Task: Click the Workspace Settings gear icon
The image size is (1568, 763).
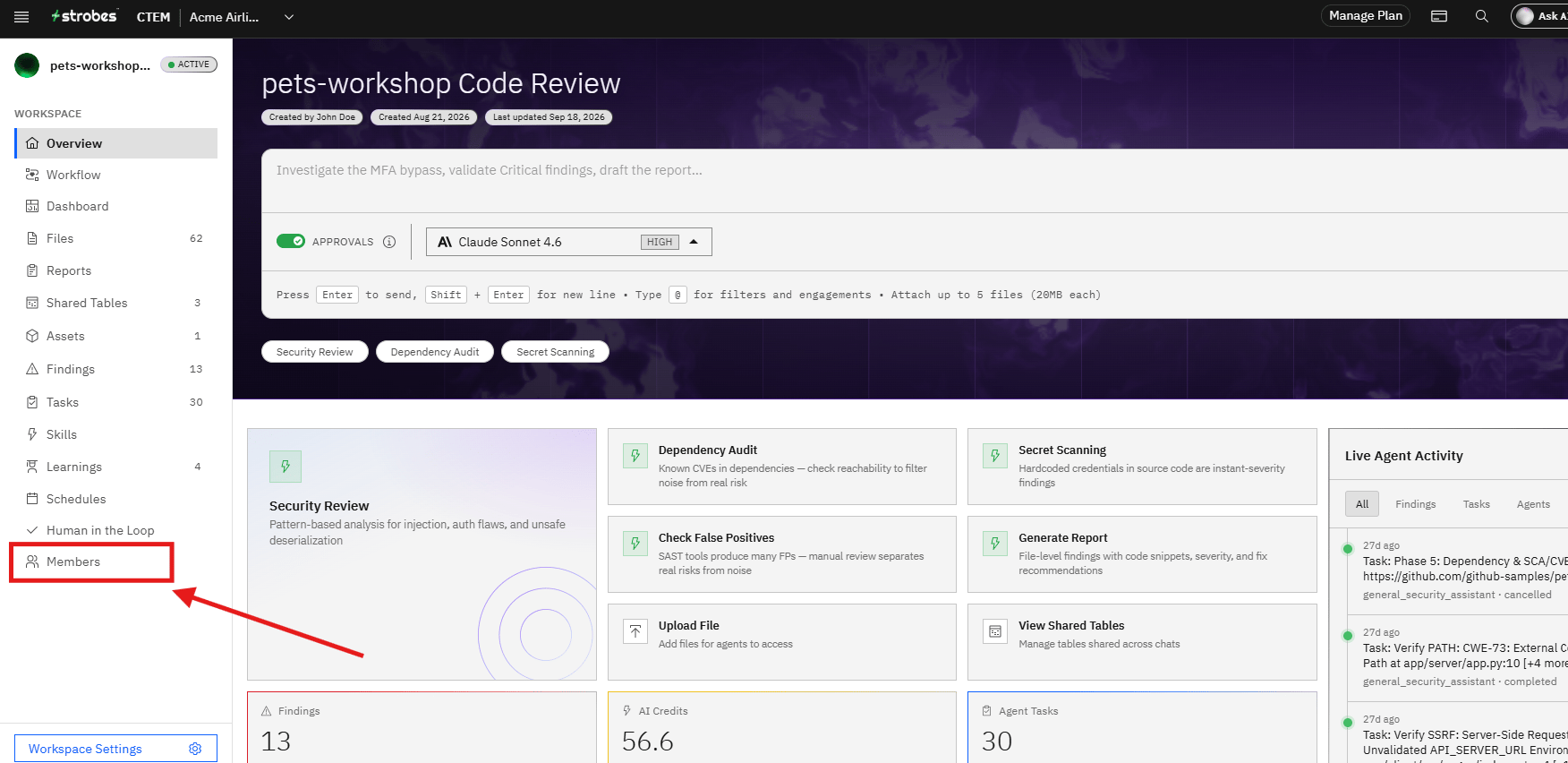Action: tap(195, 749)
